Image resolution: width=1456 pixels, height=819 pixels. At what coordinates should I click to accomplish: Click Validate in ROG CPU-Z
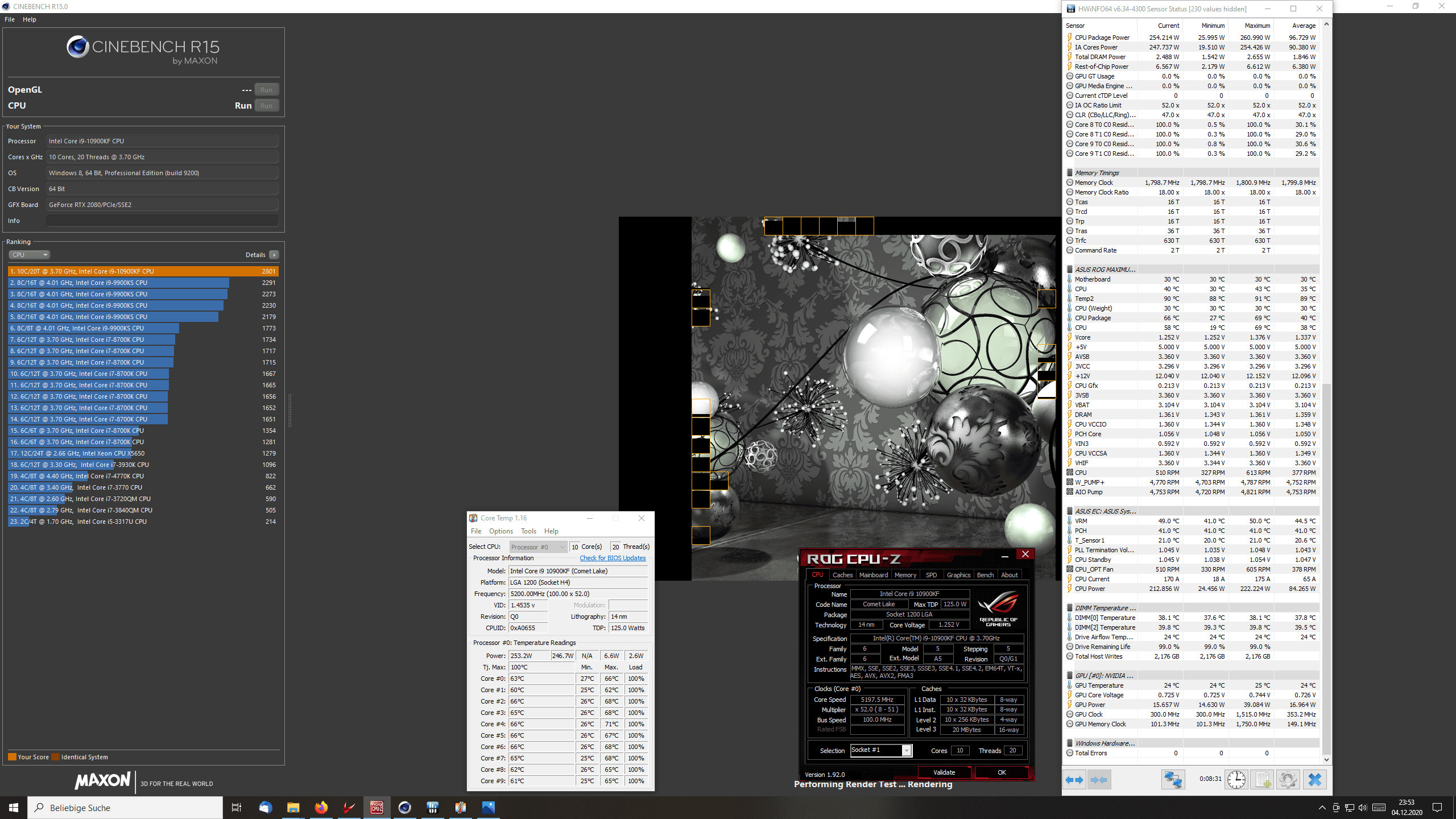click(944, 772)
